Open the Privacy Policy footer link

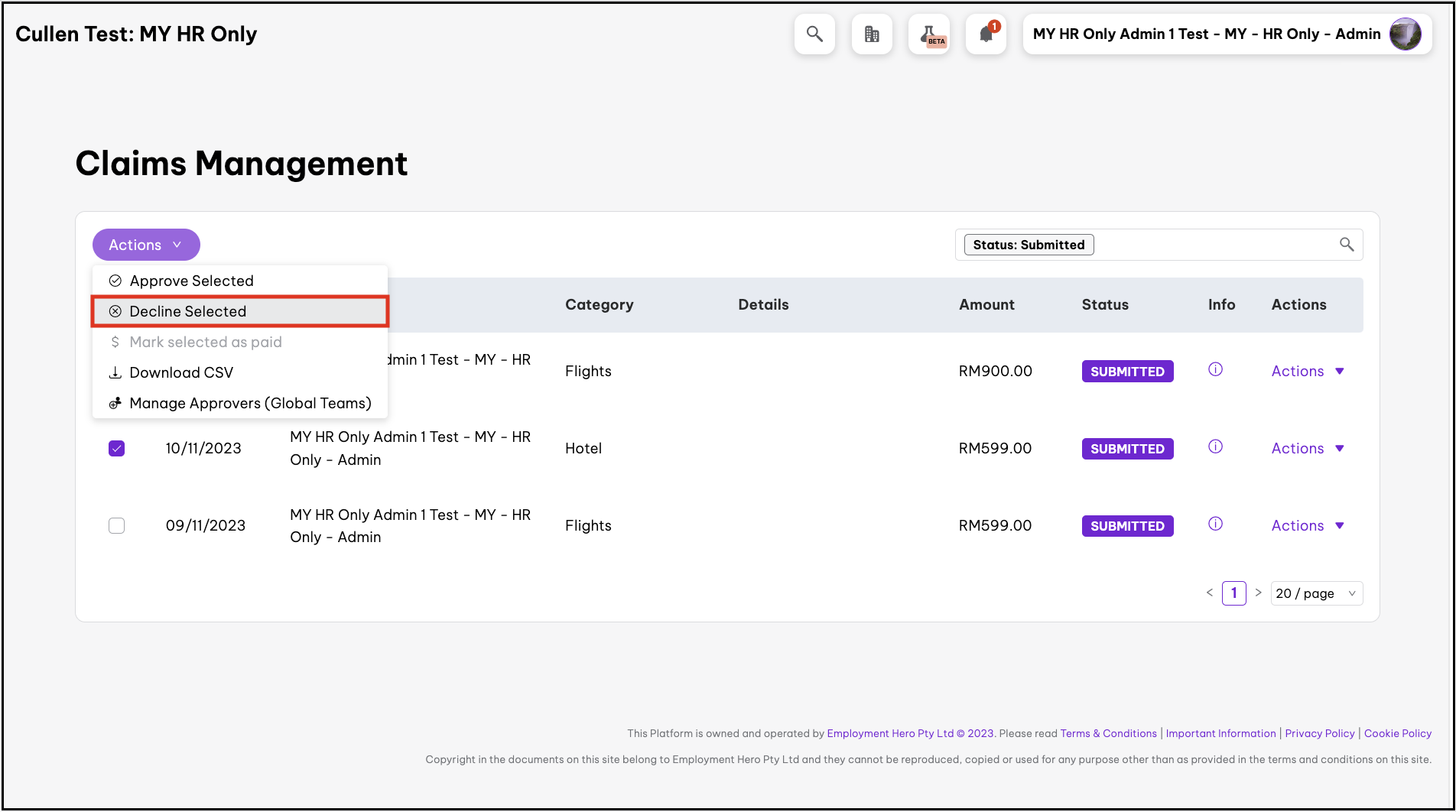pos(1319,733)
